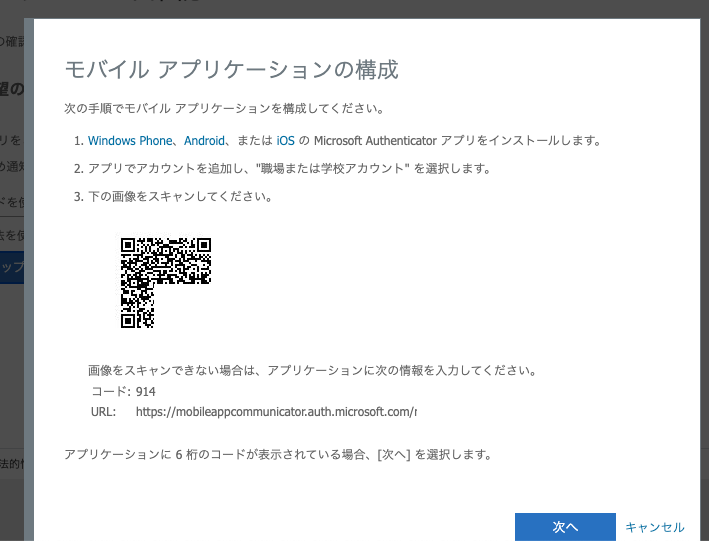Click step 3 text 下の画像をスキャンしてください

click(180, 197)
